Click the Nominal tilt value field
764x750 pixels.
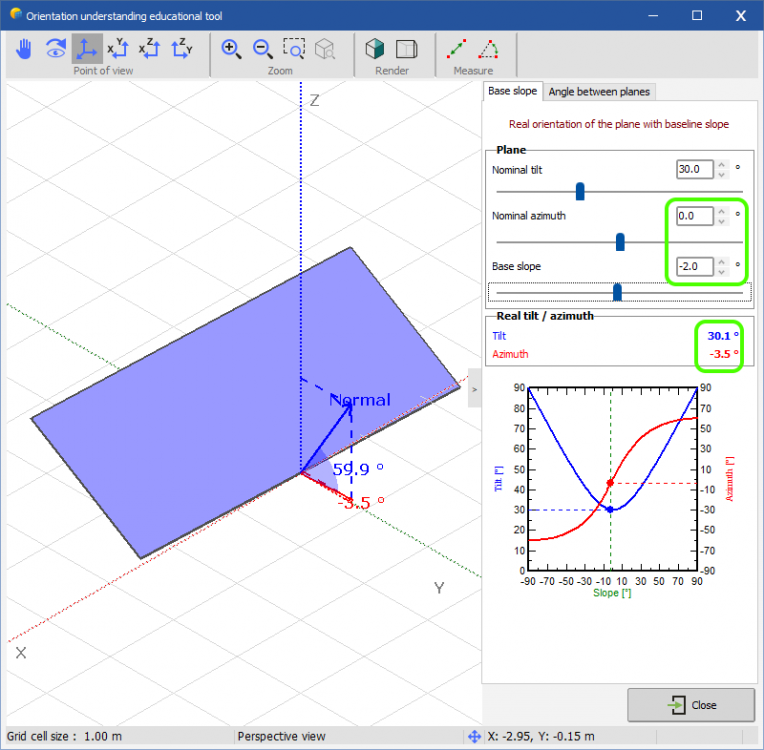[693, 170]
